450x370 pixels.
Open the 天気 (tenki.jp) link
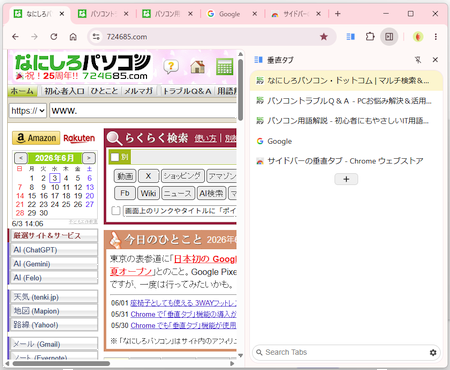[54, 297]
